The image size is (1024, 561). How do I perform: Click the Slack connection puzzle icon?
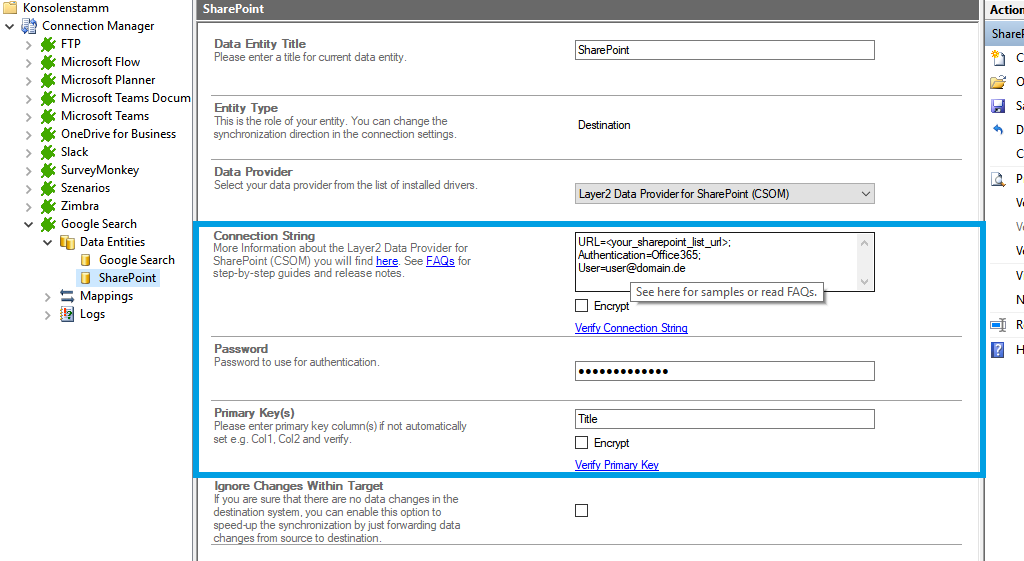[x=48, y=152]
